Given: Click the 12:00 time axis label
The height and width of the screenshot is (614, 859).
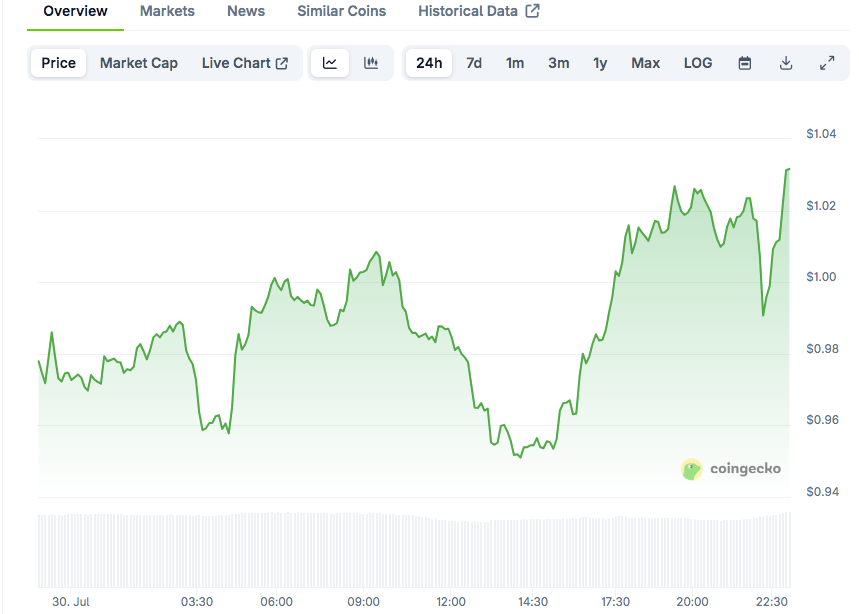Looking at the screenshot, I should coord(450,601).
